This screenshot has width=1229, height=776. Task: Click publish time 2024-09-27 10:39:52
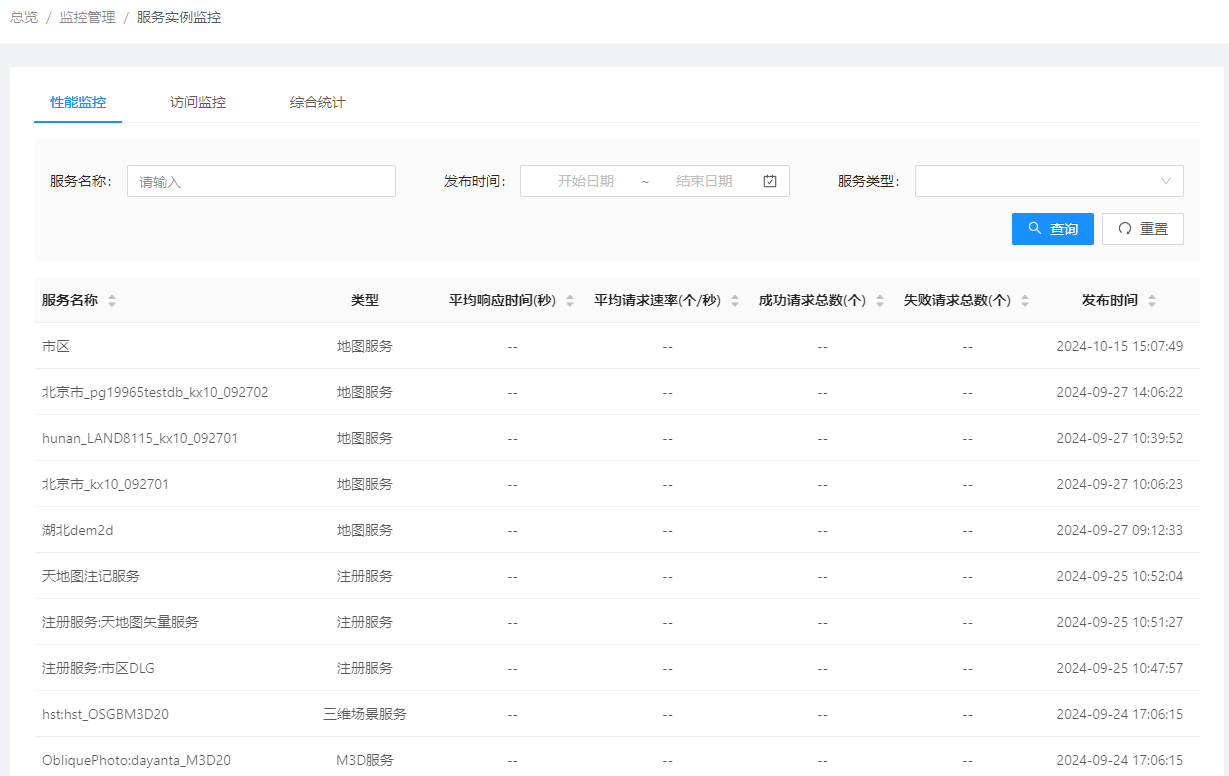pyautogui.click(x=1120, y=438)
